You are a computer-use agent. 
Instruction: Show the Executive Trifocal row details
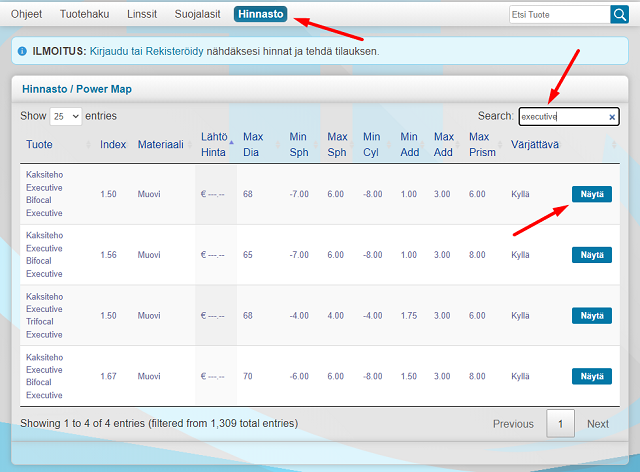591,315
